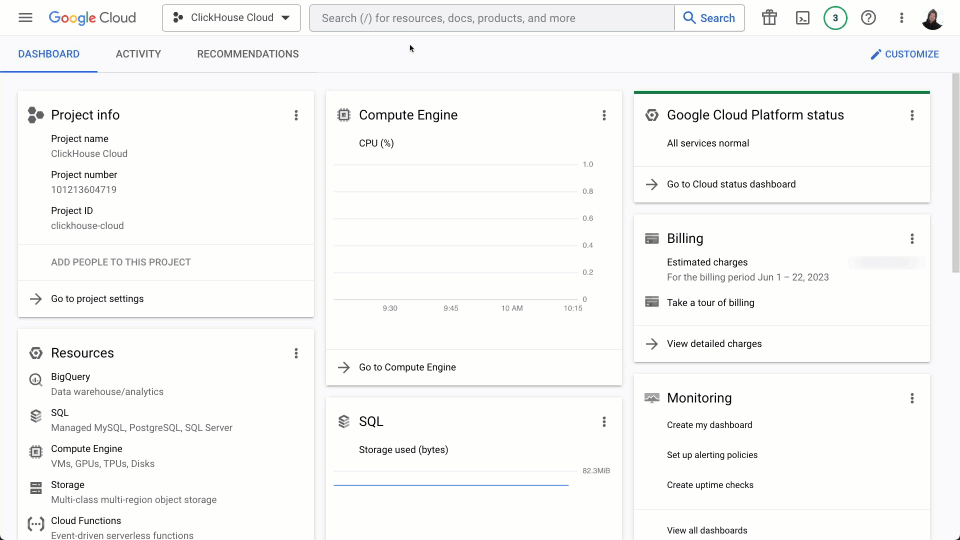The image size is (960, 540).
Task: Open the help question mark icon
Action: click(x=868, y=18)
